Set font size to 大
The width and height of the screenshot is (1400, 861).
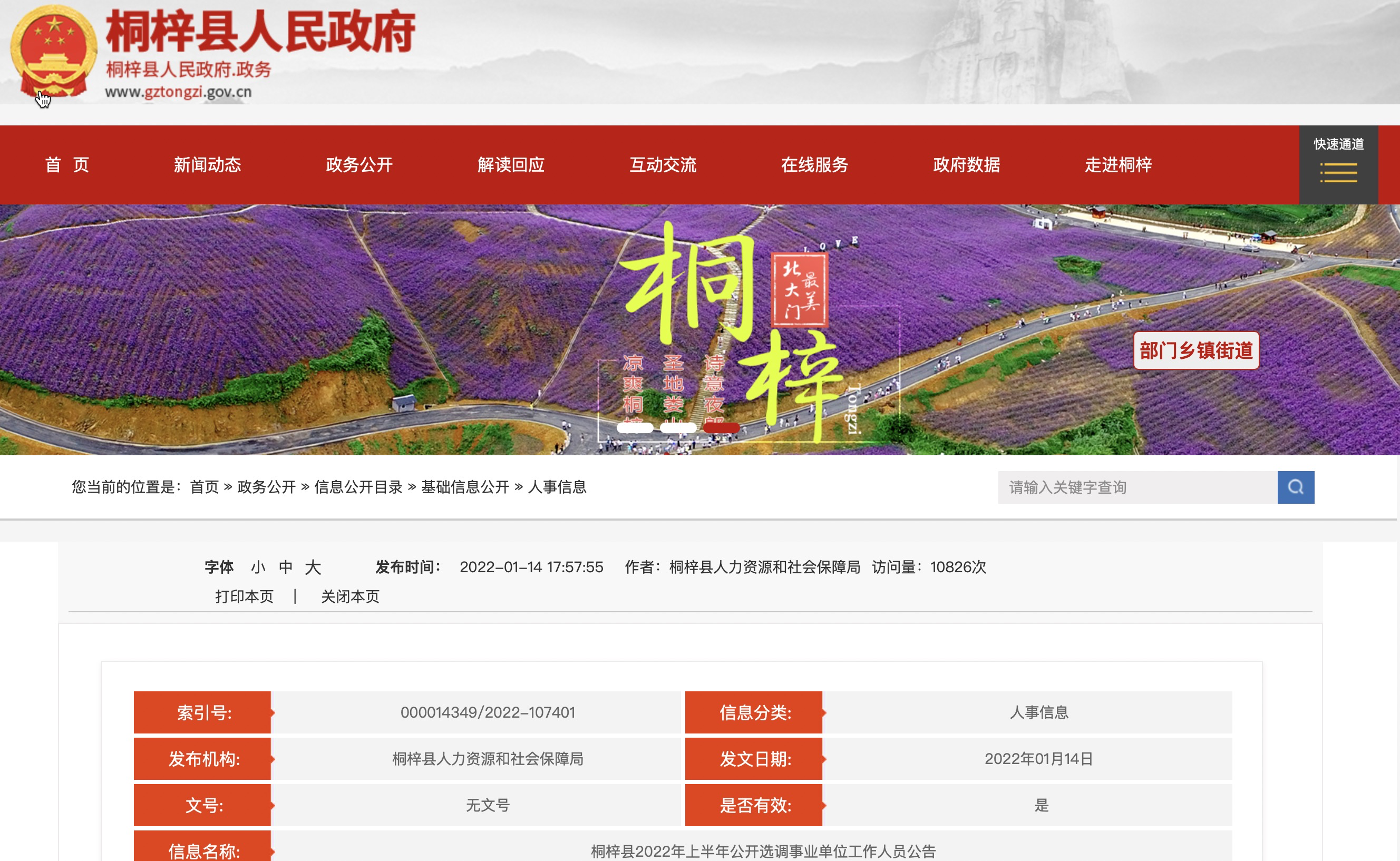[x=313, y=567]
